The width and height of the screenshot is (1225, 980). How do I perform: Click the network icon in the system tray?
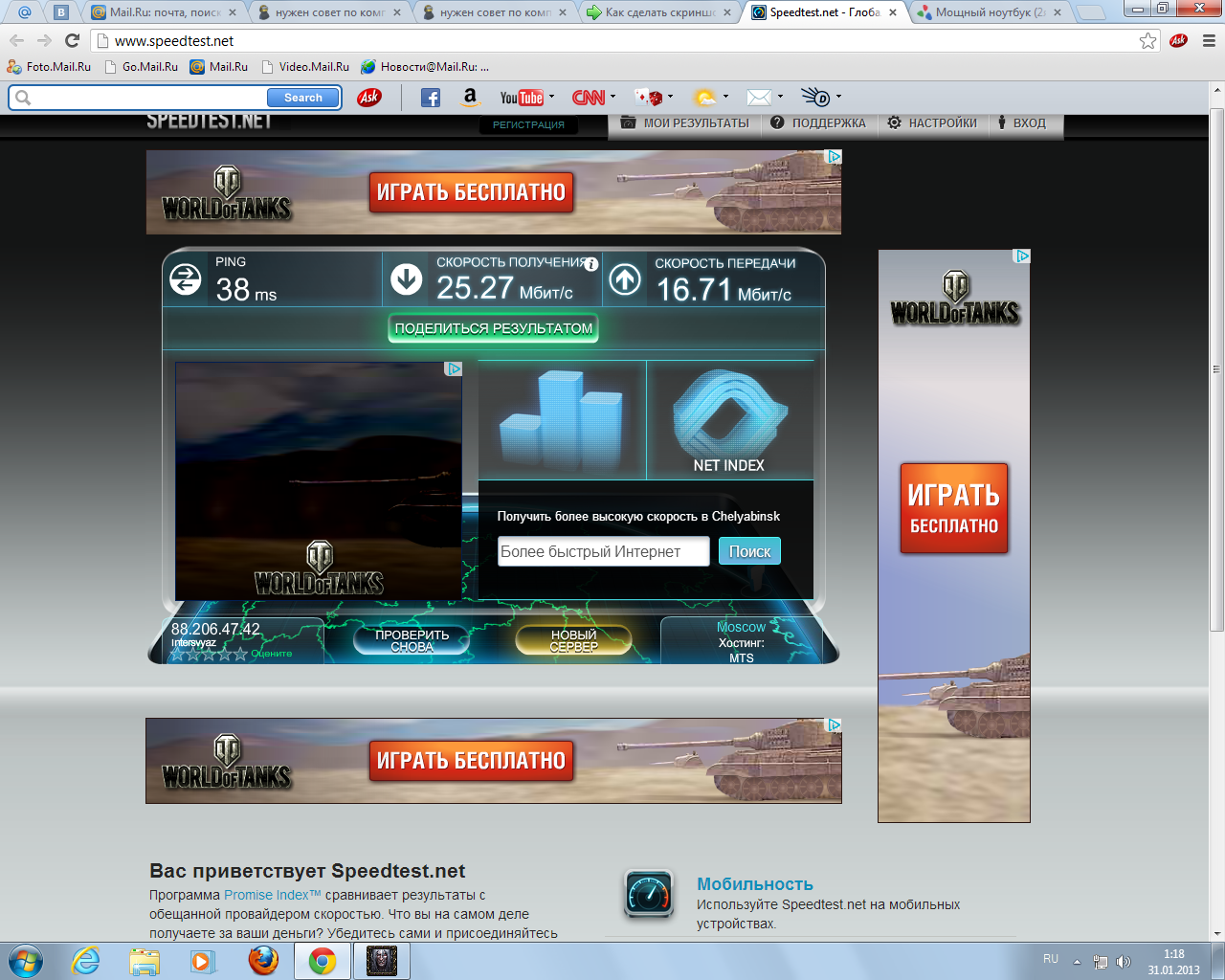coord(1101,962)
